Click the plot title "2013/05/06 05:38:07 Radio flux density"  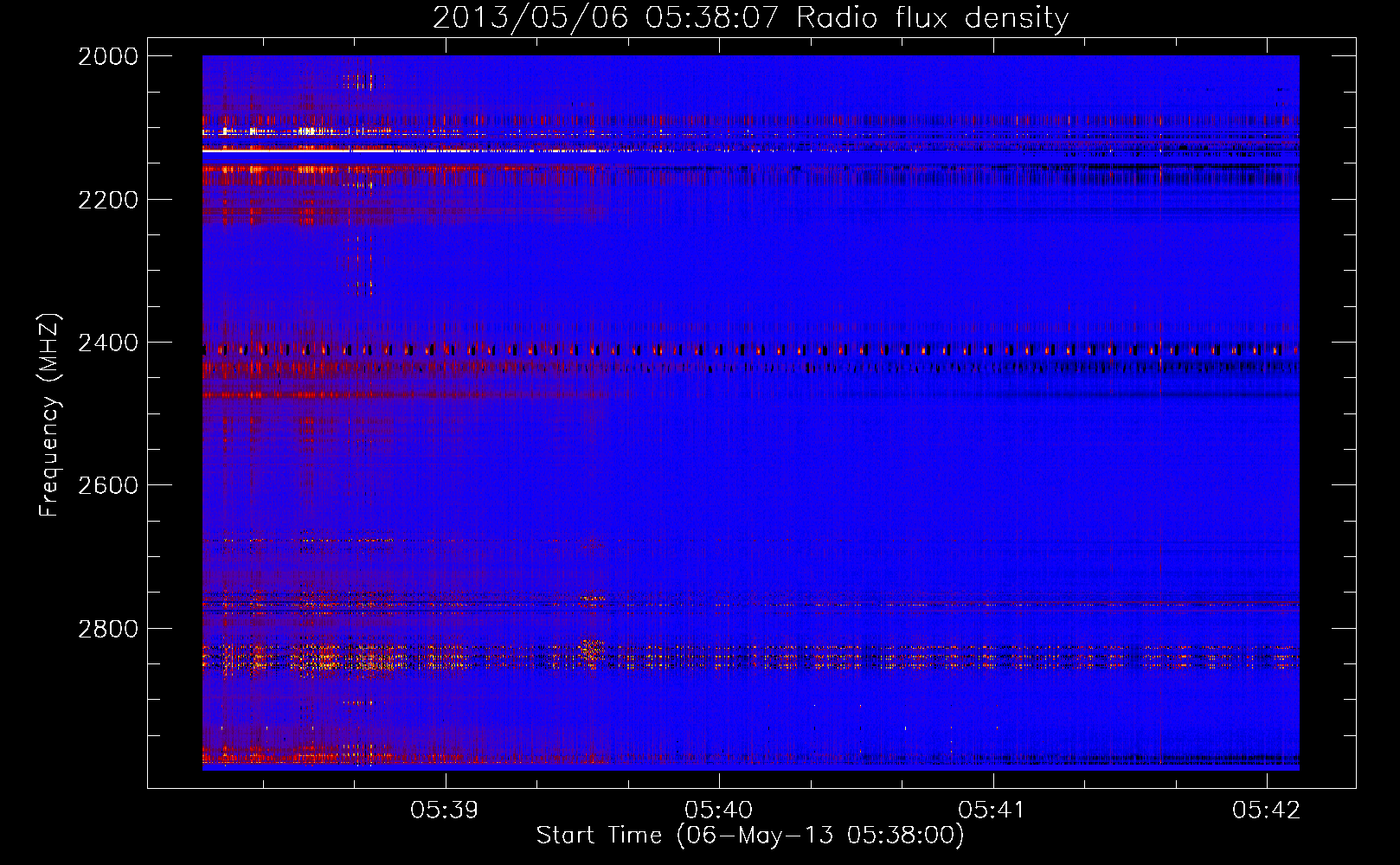tap(750, 17)
